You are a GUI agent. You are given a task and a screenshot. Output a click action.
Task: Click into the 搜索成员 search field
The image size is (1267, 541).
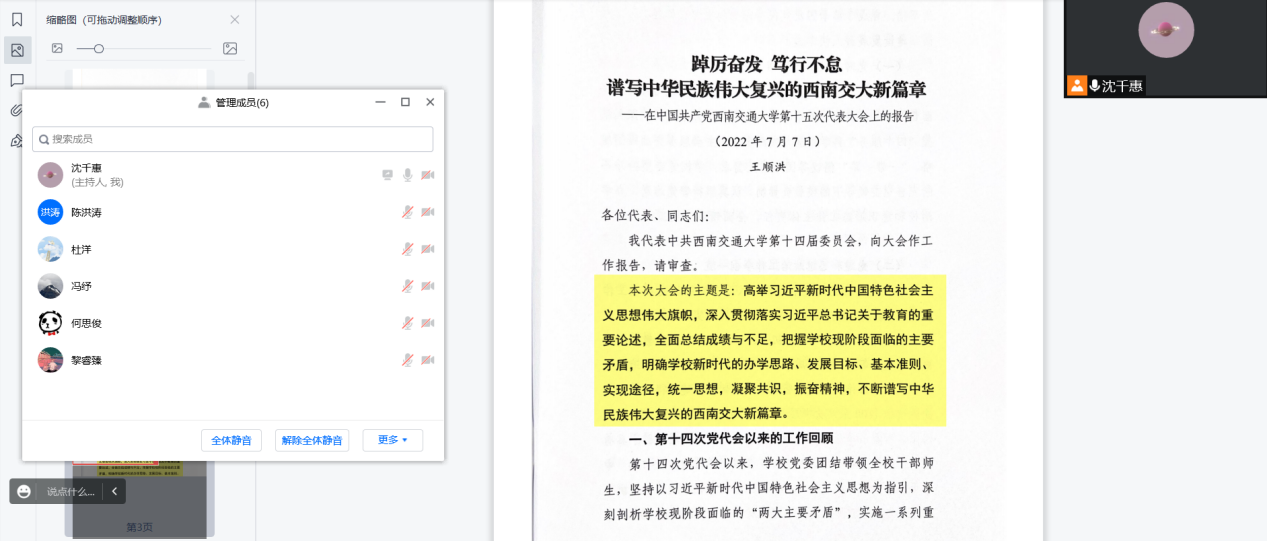click(232, 139)
